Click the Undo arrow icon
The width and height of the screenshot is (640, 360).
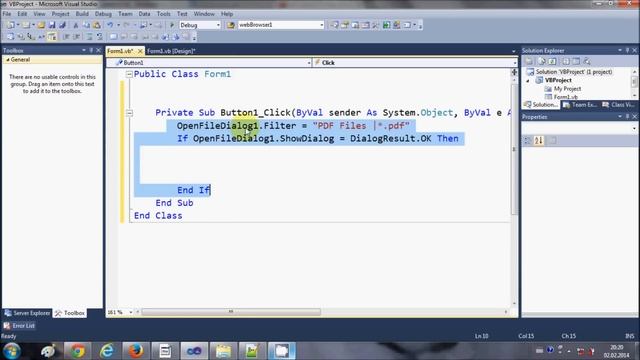(110, 25)
